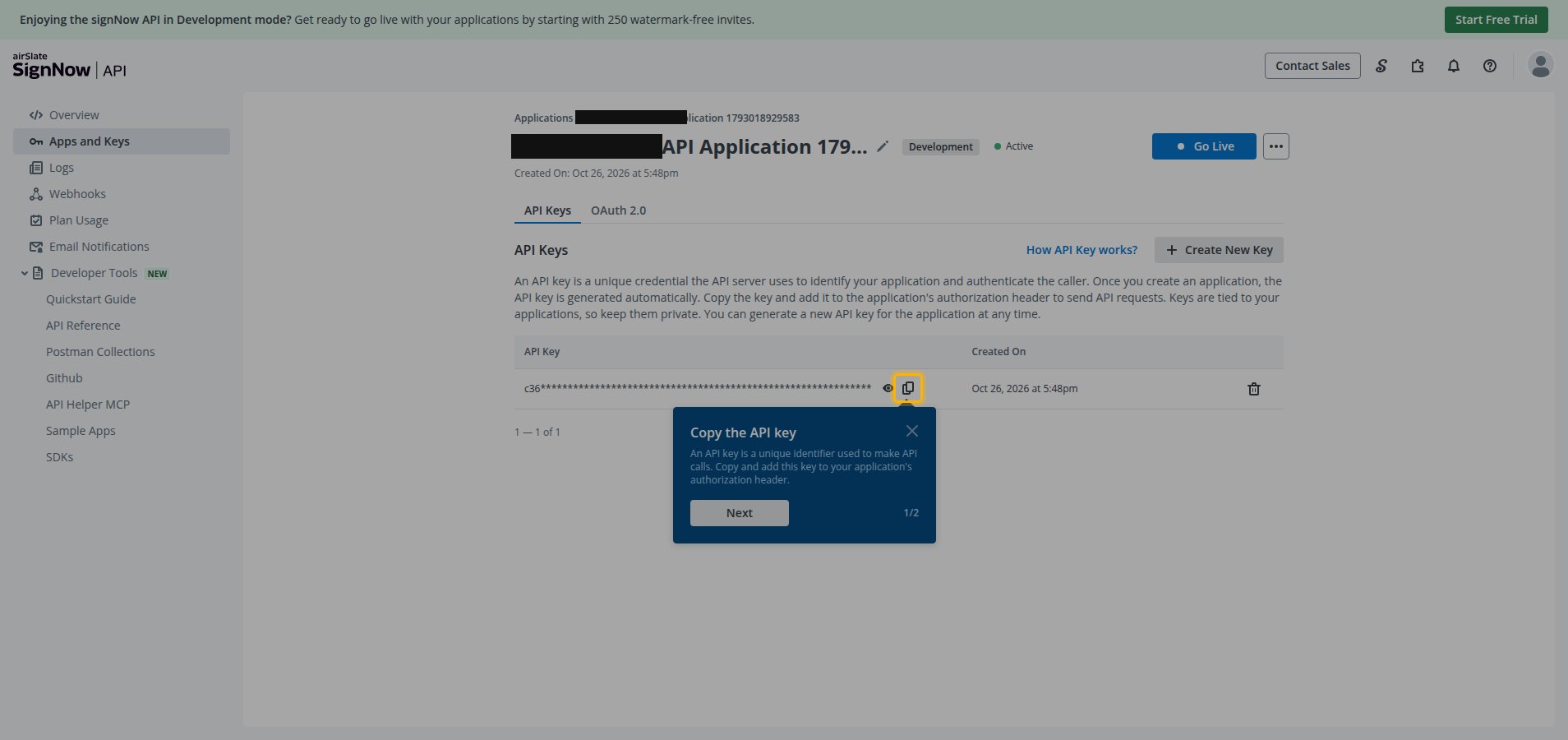Image resolution: width=1568 pixels, height=740 pixels.
Task: Click the Next button in tooltip
Action: [x=740, y=513]
